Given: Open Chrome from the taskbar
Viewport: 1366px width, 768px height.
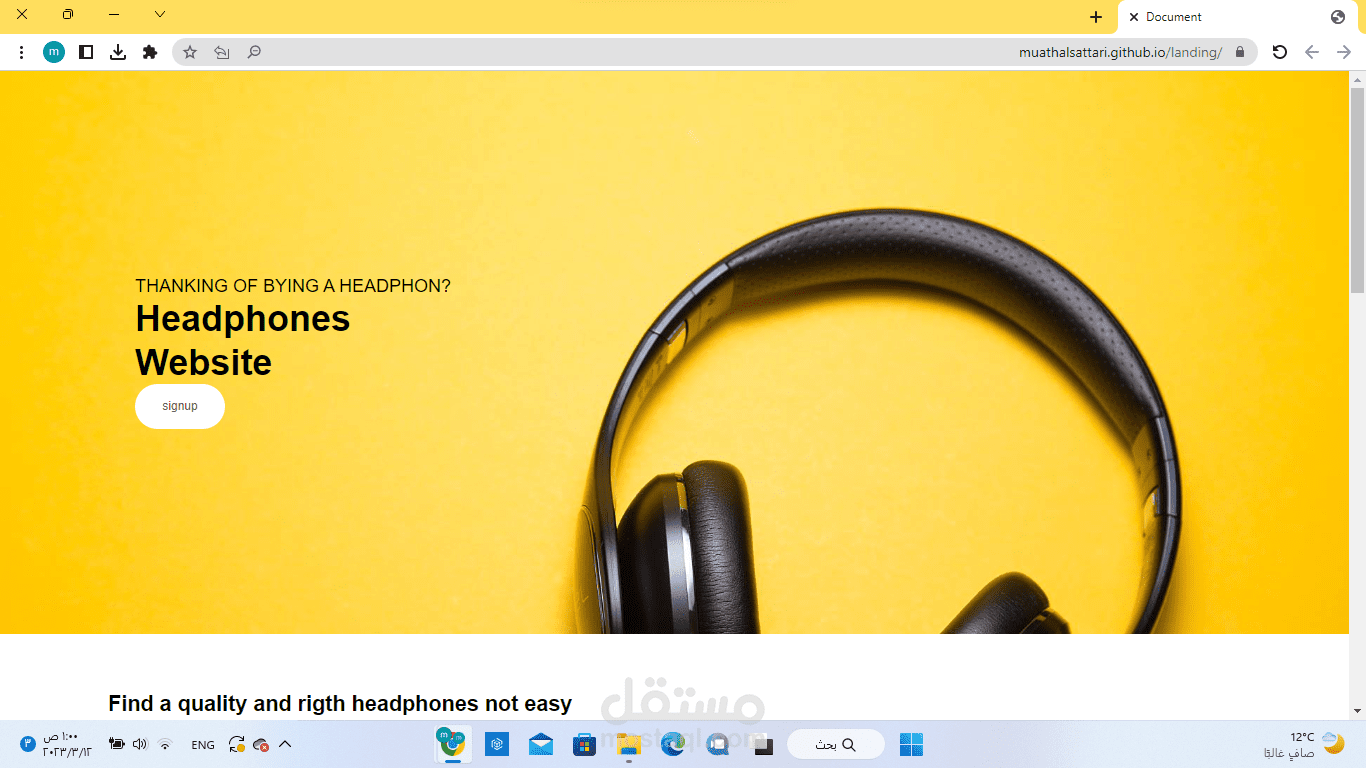Looking at the screenshot, I should pos(454,743).
